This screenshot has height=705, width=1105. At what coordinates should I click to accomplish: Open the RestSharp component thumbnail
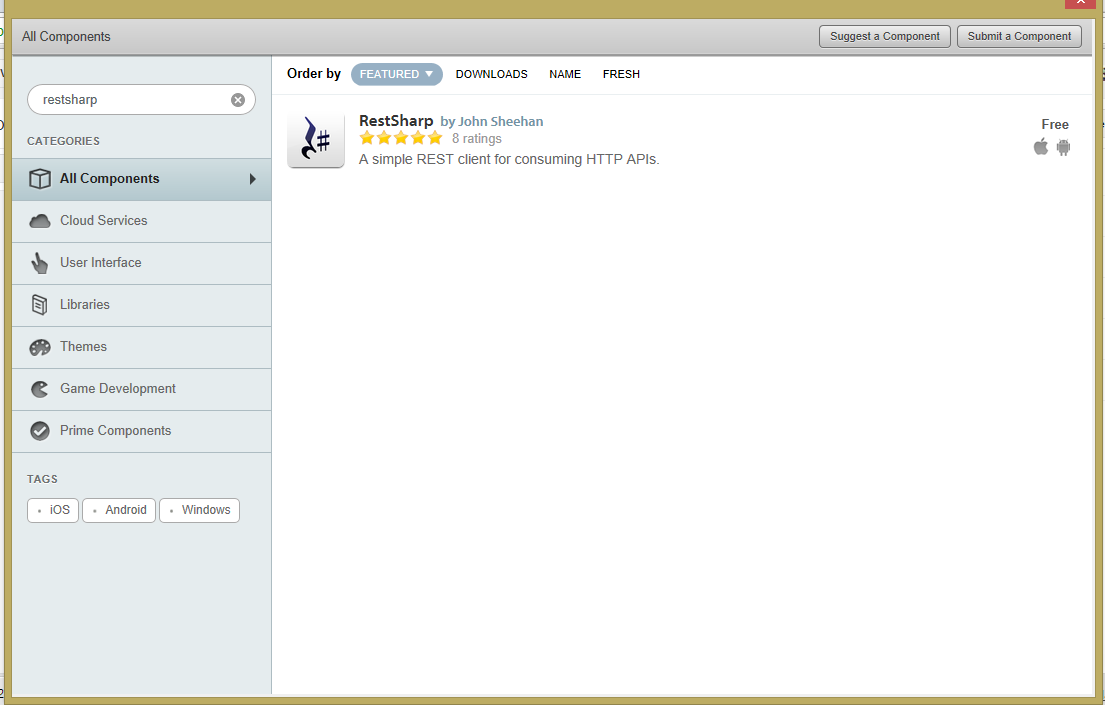(315, 139)
